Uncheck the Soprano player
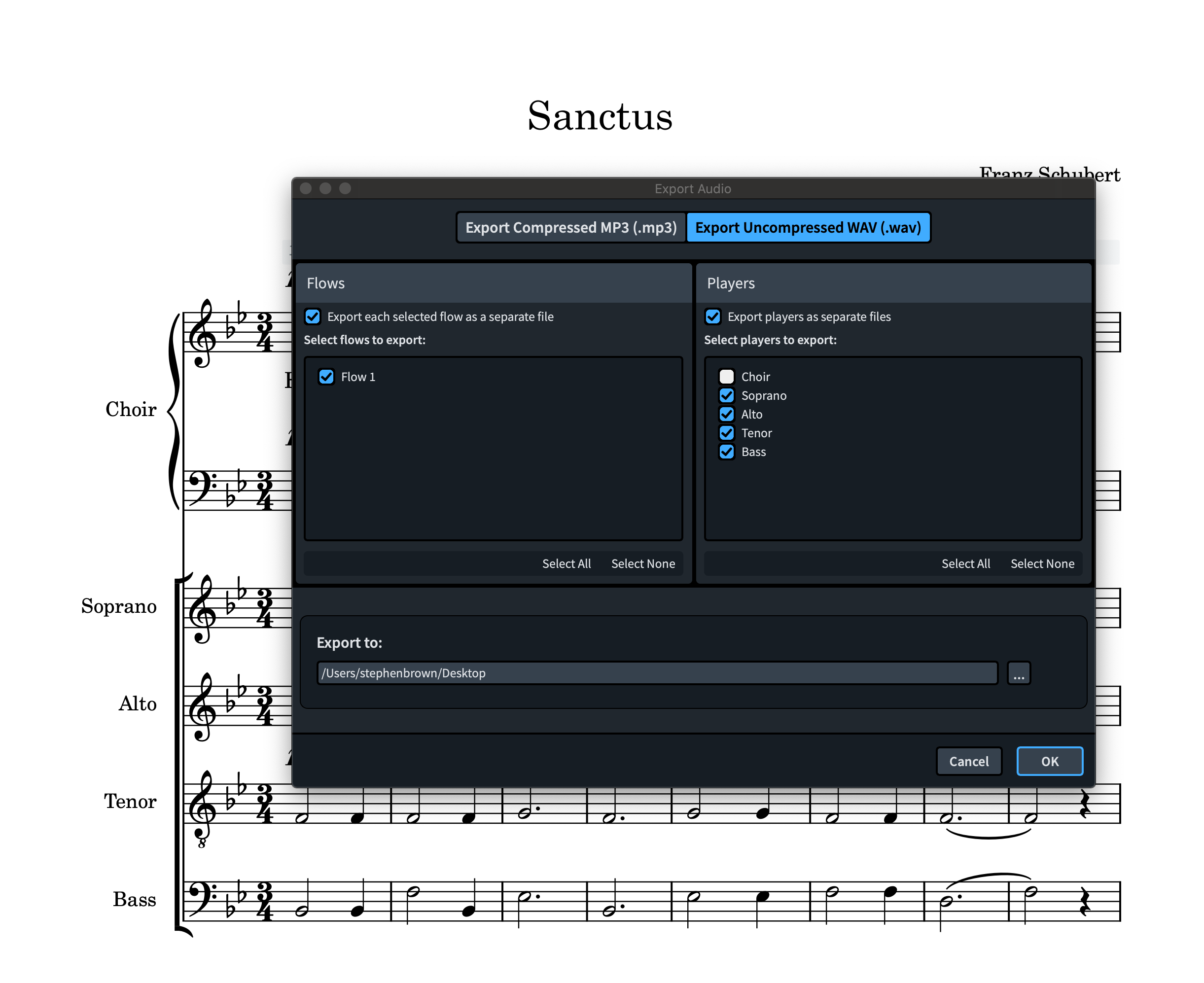Image resolution: width=1204 pixels, height=983 pixels. click(726, 395)
